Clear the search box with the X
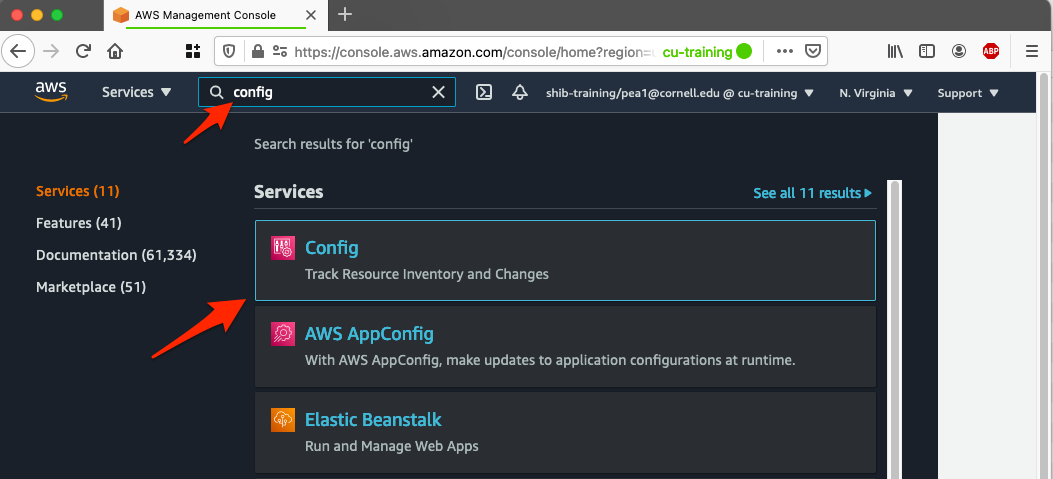The image size is (1053, 479). click(x=439, y=92)
